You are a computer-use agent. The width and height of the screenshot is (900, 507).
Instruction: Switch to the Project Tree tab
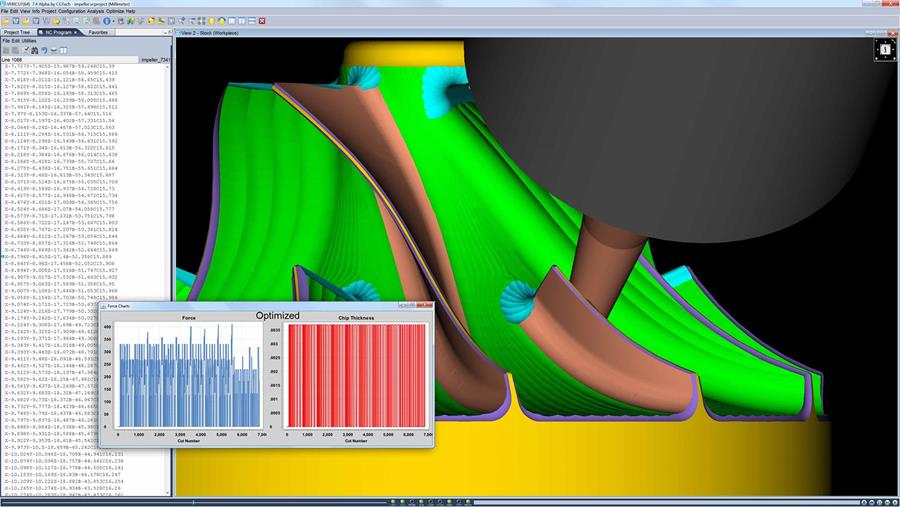tap(17, 32)
